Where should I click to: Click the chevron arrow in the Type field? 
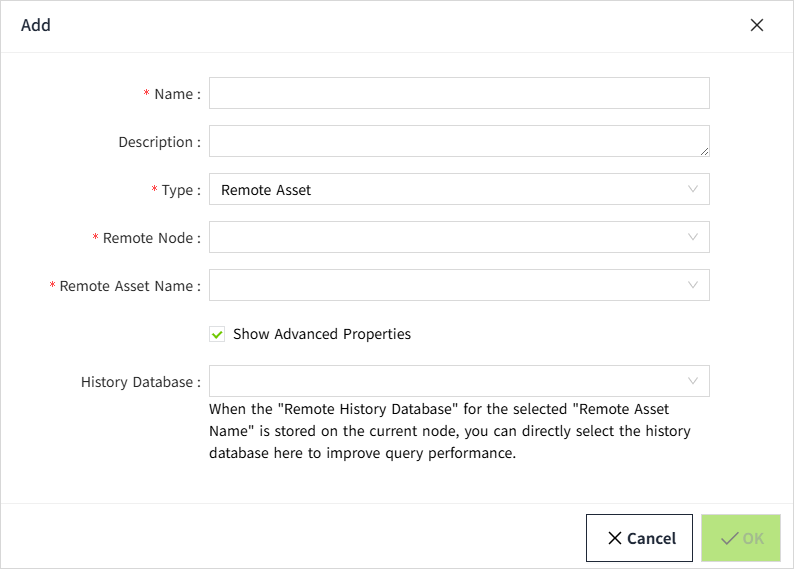693,189
